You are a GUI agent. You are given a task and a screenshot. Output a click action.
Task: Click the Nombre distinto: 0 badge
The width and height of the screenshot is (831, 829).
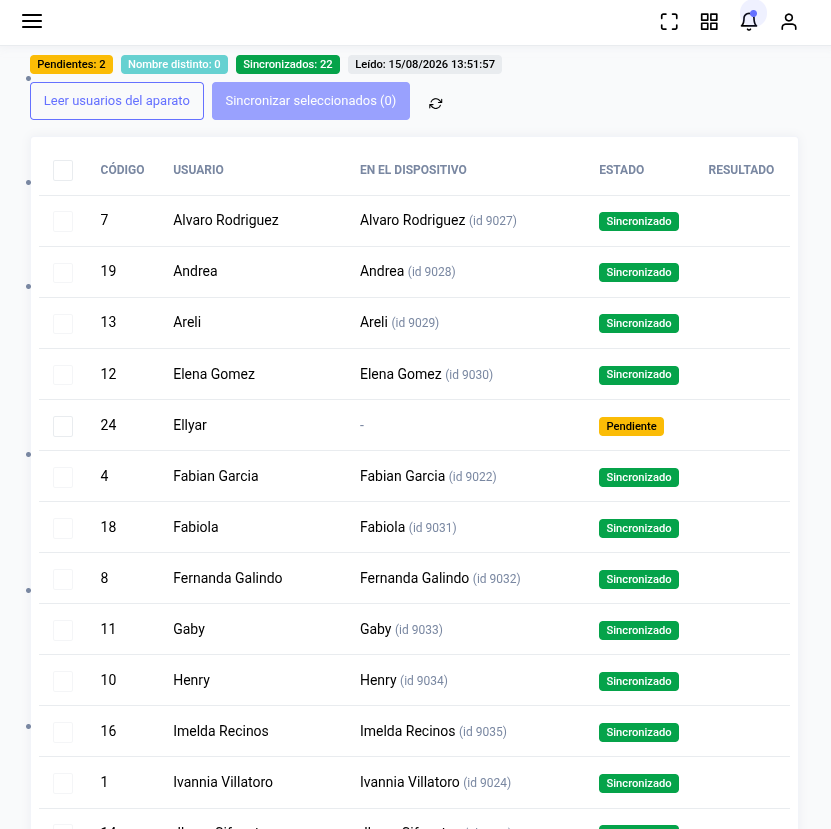tap(174, 64)
